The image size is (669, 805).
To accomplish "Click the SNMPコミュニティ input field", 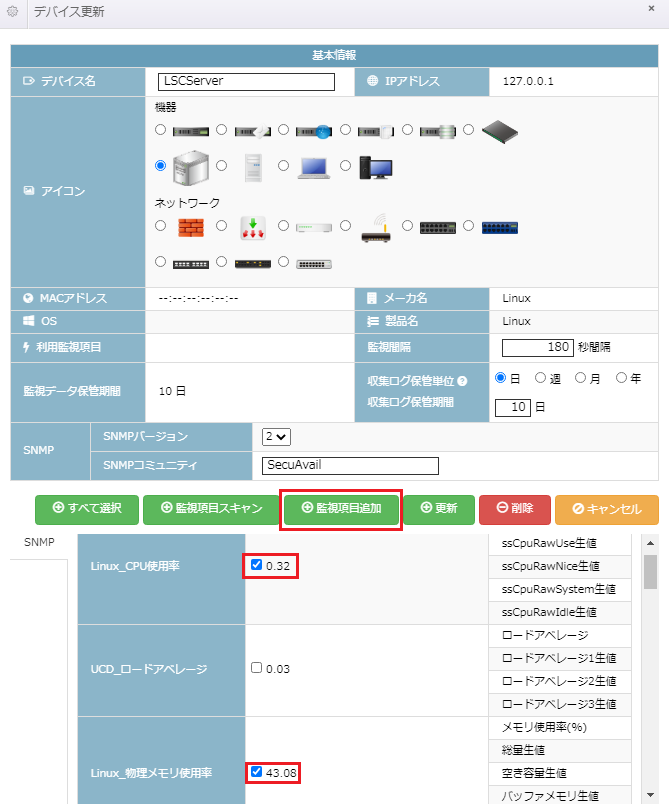I will pyautogui.click(x=350, y=466).
